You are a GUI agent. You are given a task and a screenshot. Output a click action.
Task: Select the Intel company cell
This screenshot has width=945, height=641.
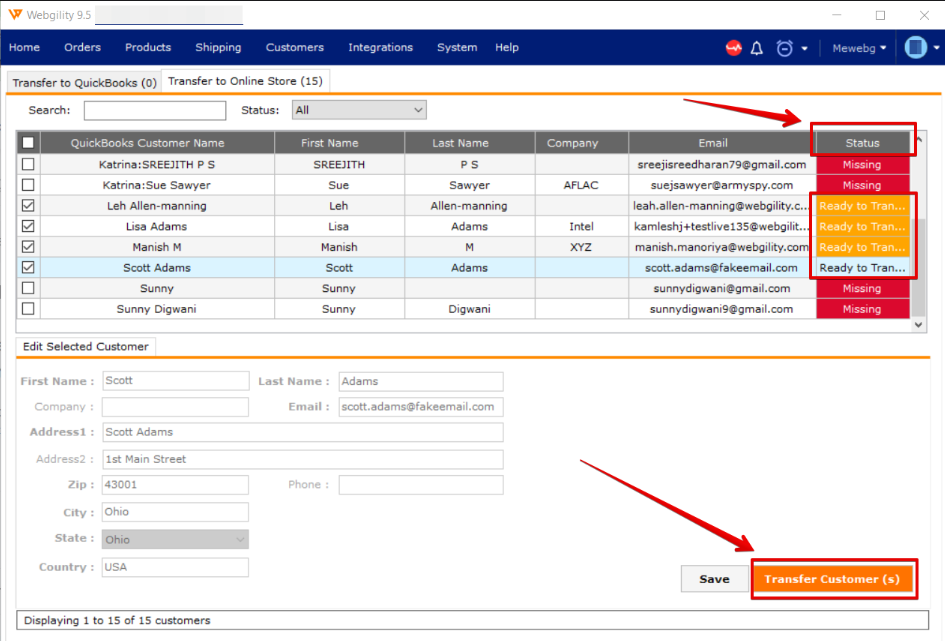click(581, 227)
